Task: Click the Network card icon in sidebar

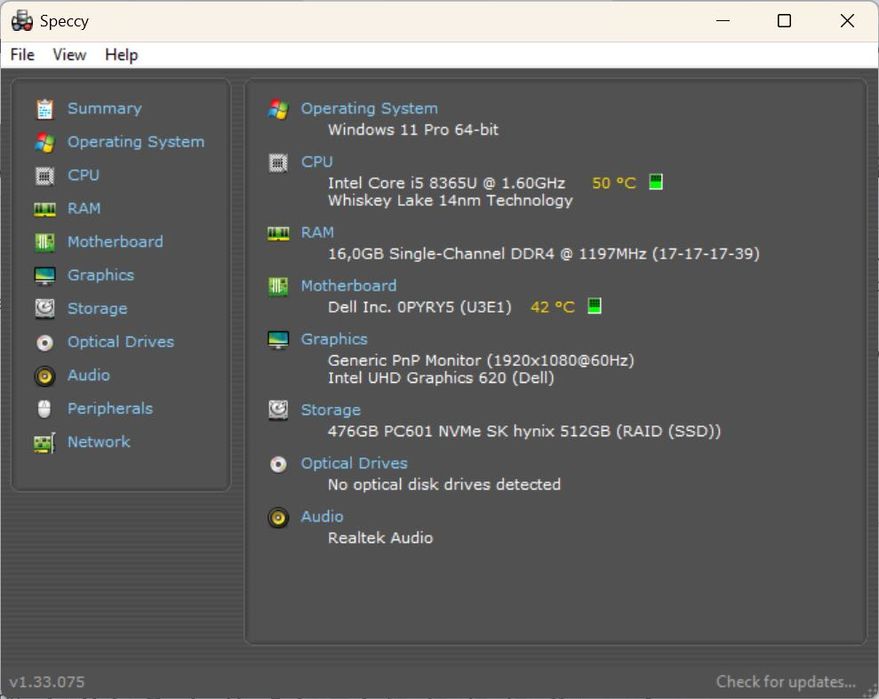Action: coord(45,443)
